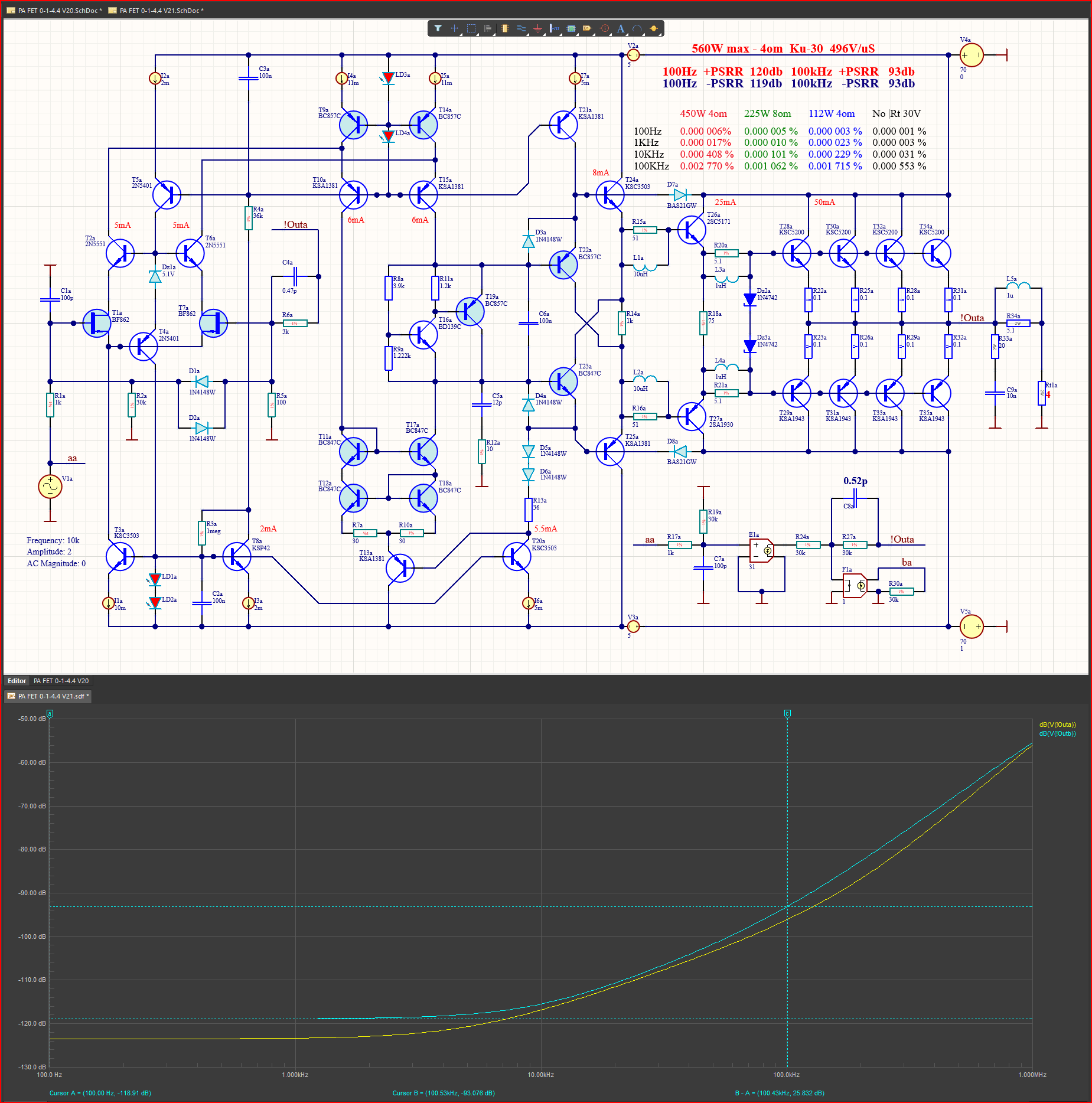Choose the place part tool

point(504,28)
